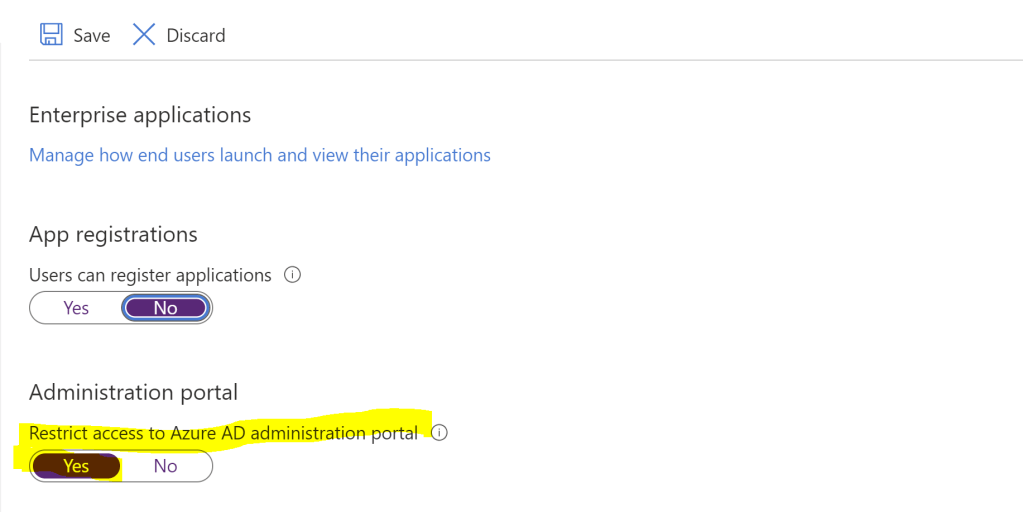This screenshot has height=512, width=1023.
Task: Click the Yes/No switch under App registrations
Action: [x=121, y=308]
